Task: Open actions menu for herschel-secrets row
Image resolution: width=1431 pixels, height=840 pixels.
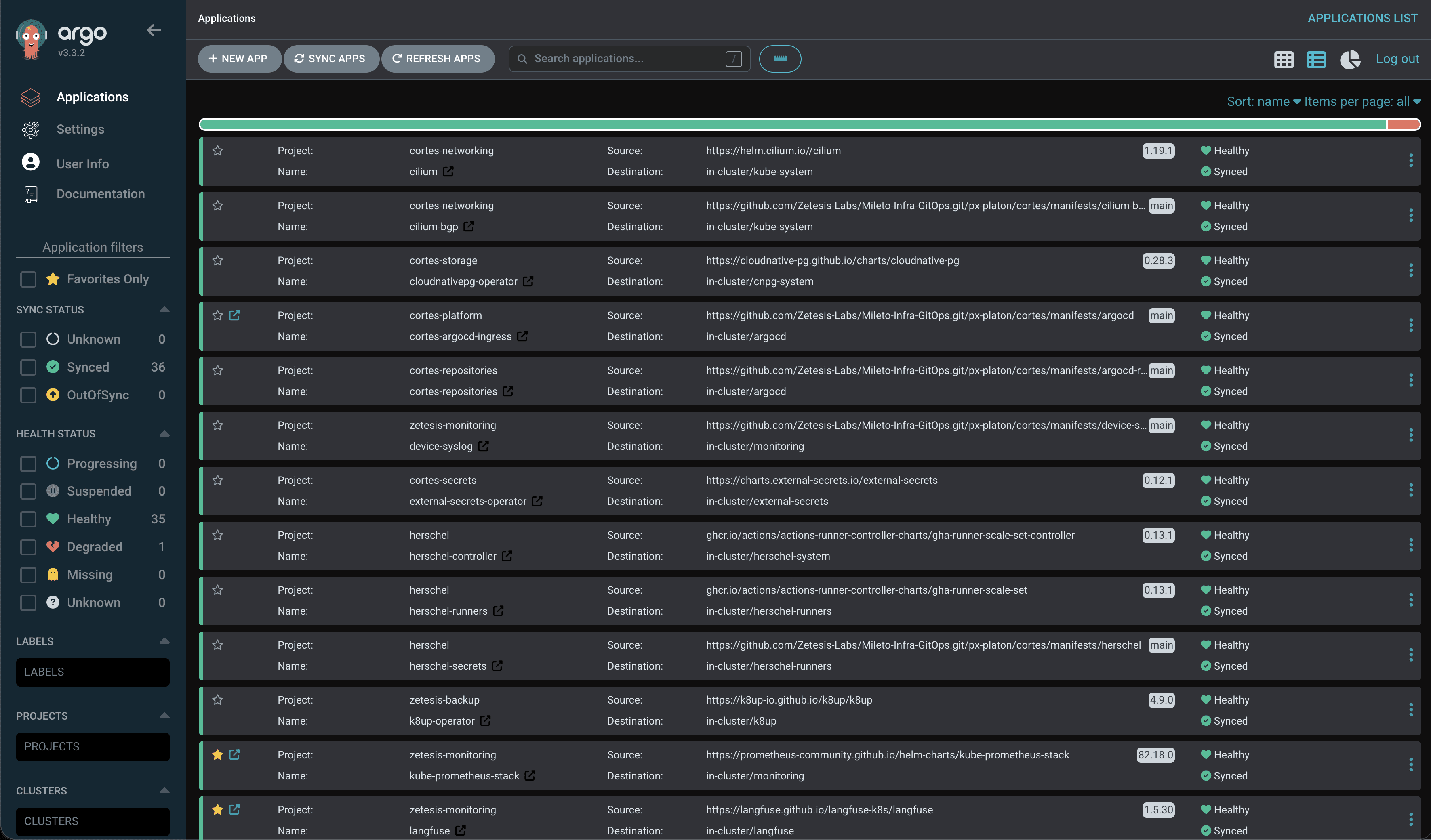Action: [x=1410, y=655]
